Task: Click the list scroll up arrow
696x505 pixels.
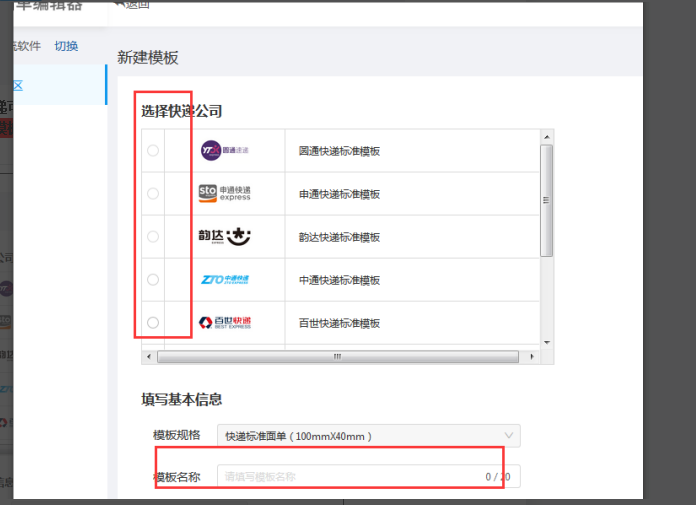Action: pos(547,137)
